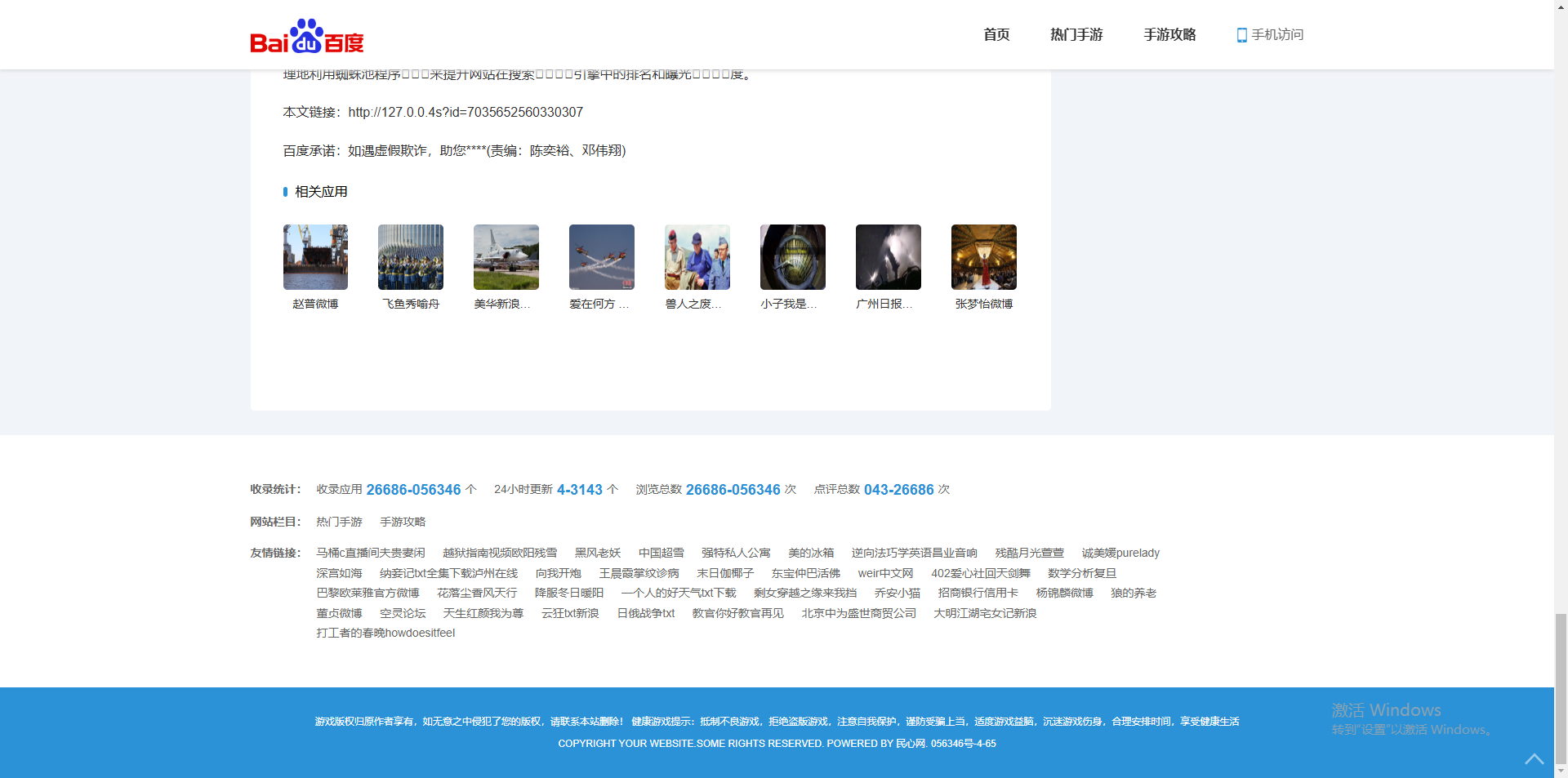Open the 中国超雪 friend link

[x=661, y=553]
